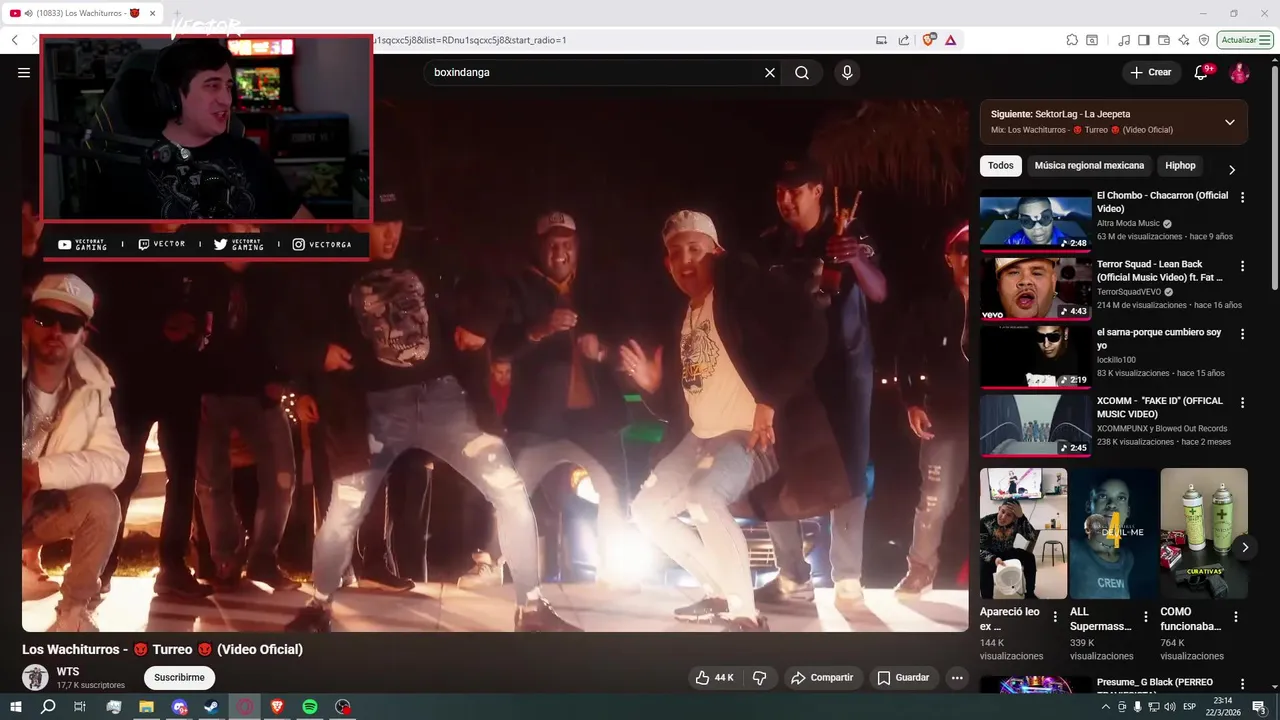Image resolution: width=1280 pixels, height=720 pixels.
Task: Select the Hiphop filter chip
Action: click(x=1180, y=166)
